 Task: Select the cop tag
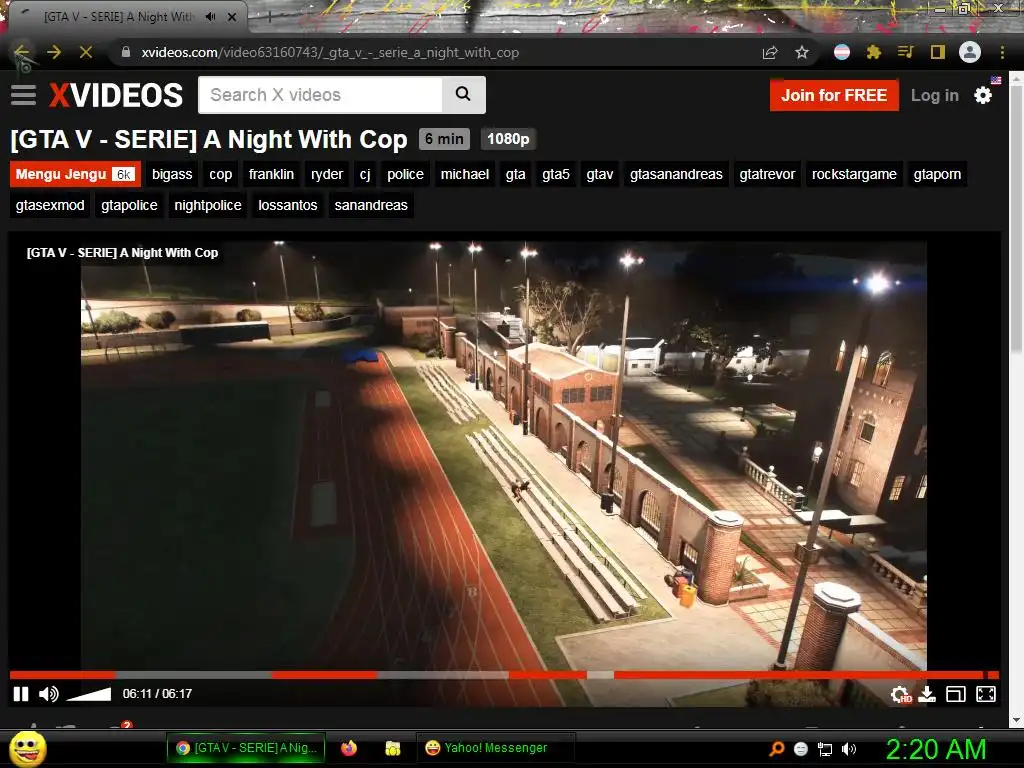click(221, 174)
